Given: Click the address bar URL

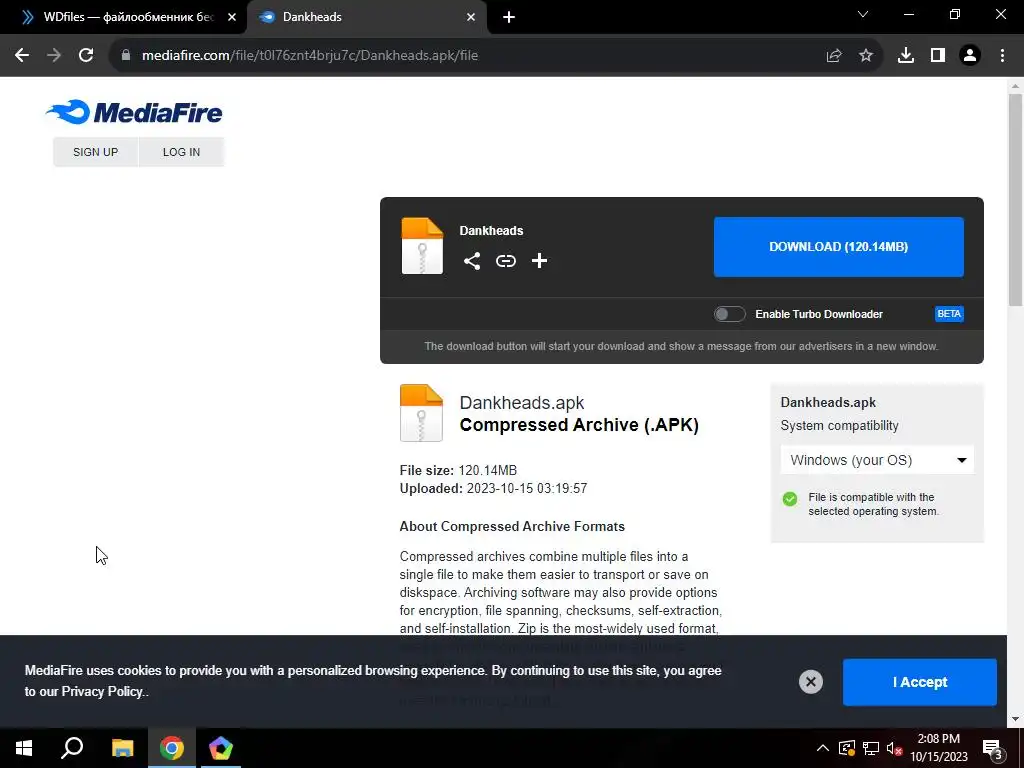Looking at the screenshot, I should pyautogui.click(x=310, y=56).
